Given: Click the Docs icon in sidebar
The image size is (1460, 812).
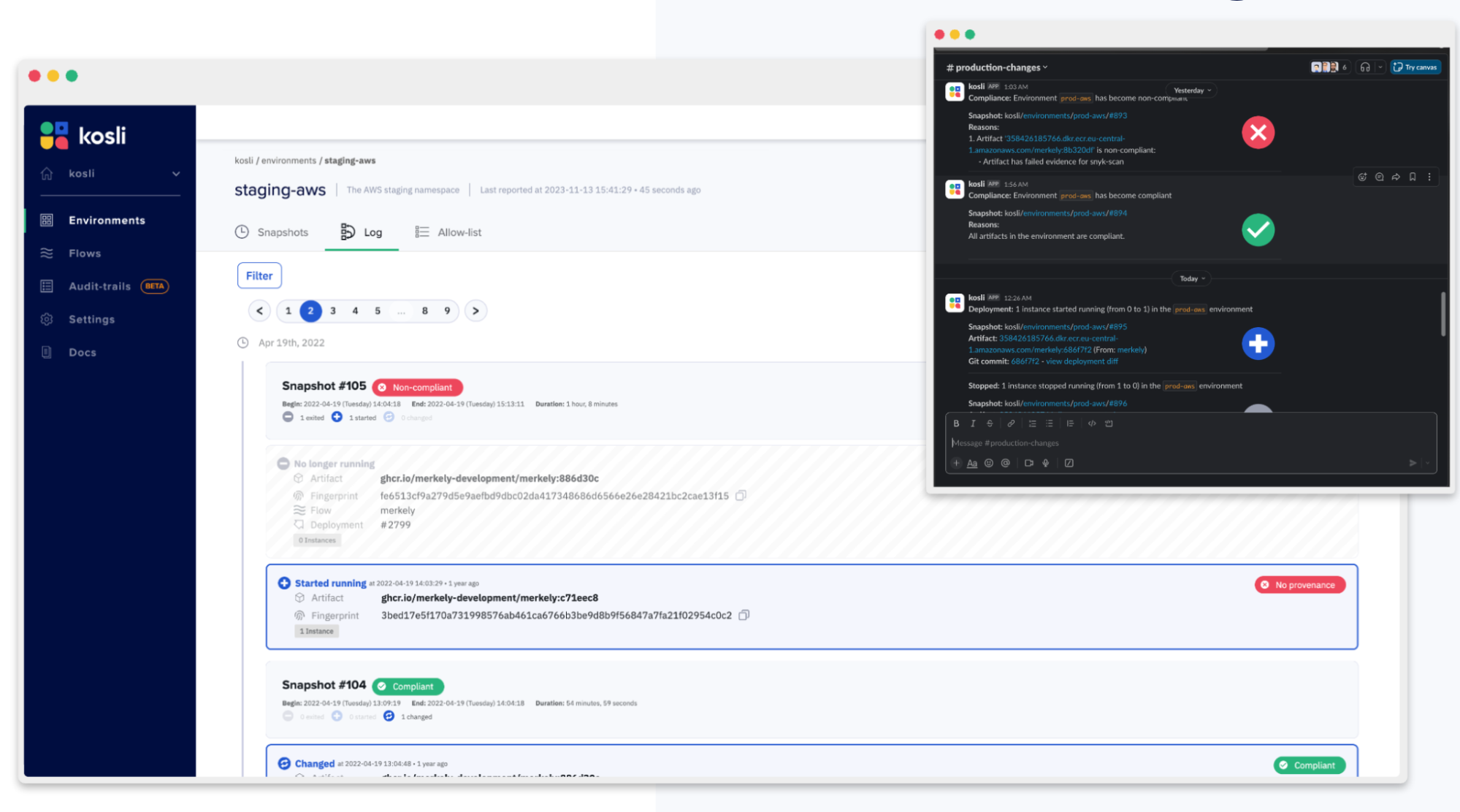Looking at the screenshot, I should (x=47, y=351).
